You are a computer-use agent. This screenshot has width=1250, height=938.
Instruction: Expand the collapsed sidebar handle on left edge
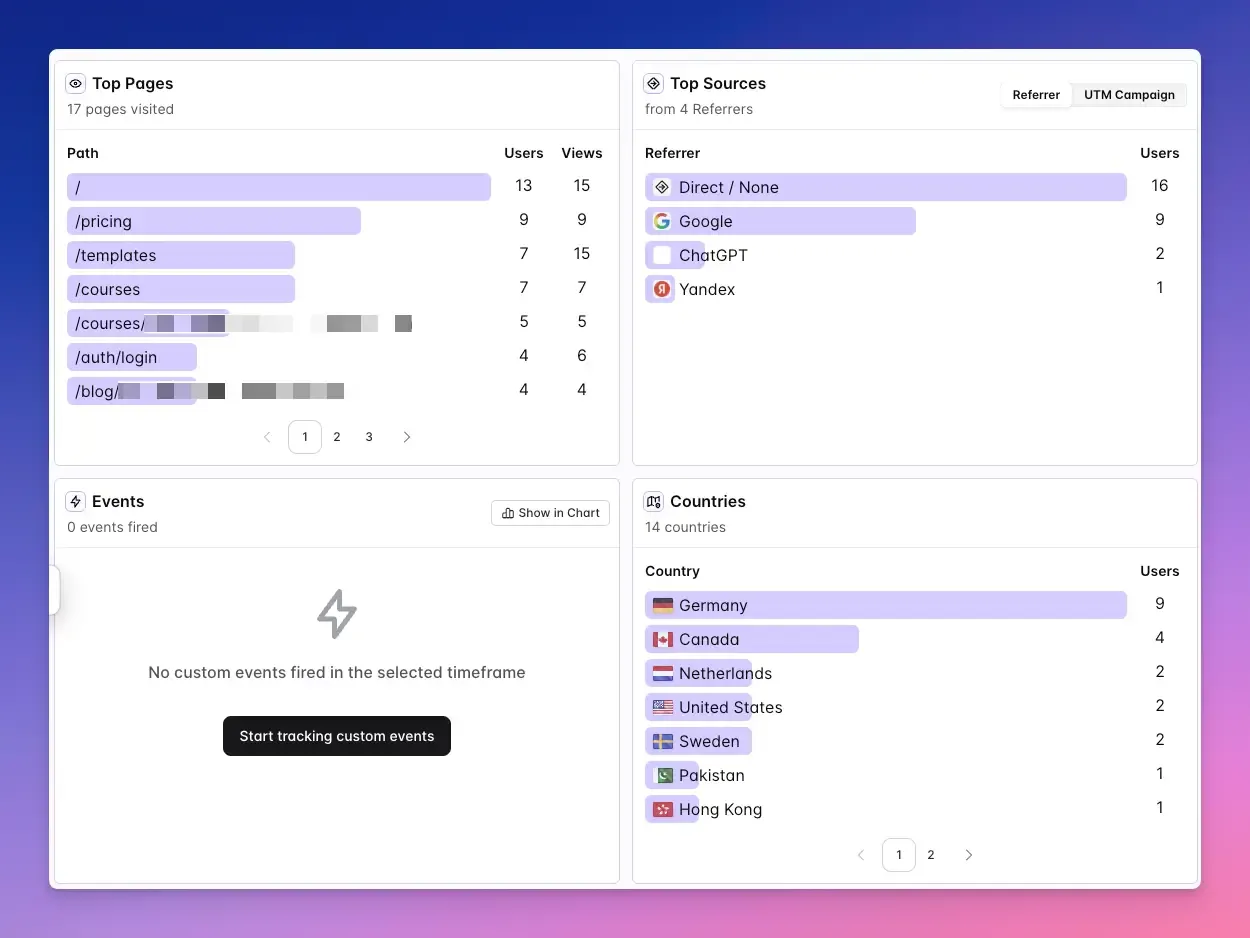54,590
